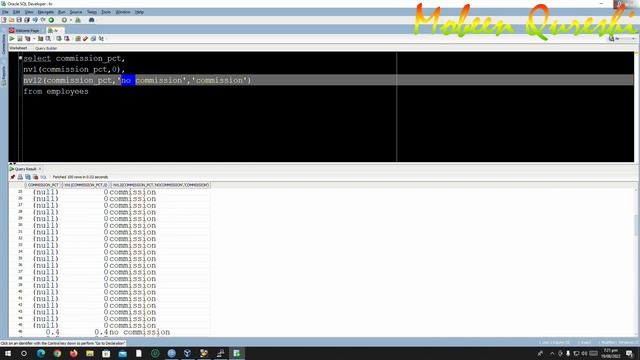This screenshot has width=640, height=360.
Task: Click the dark binoculars-like icon in main toolbar
Action: [91, 20]
